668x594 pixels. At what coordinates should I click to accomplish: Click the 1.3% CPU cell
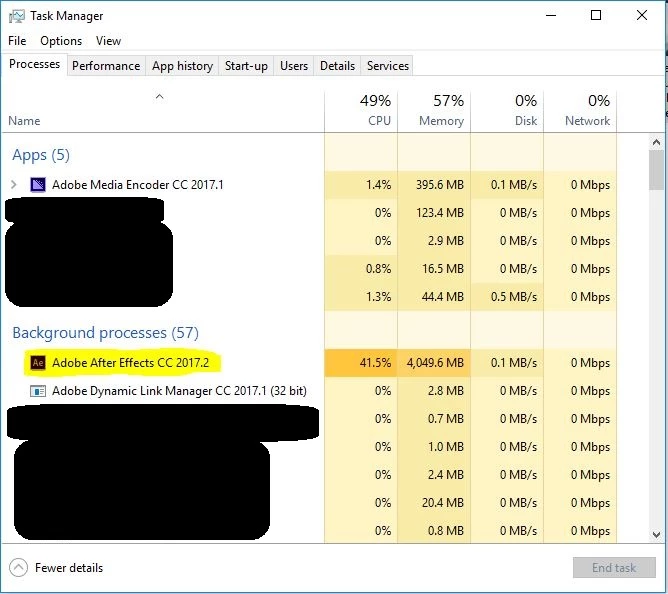click(x=361, y=297)
